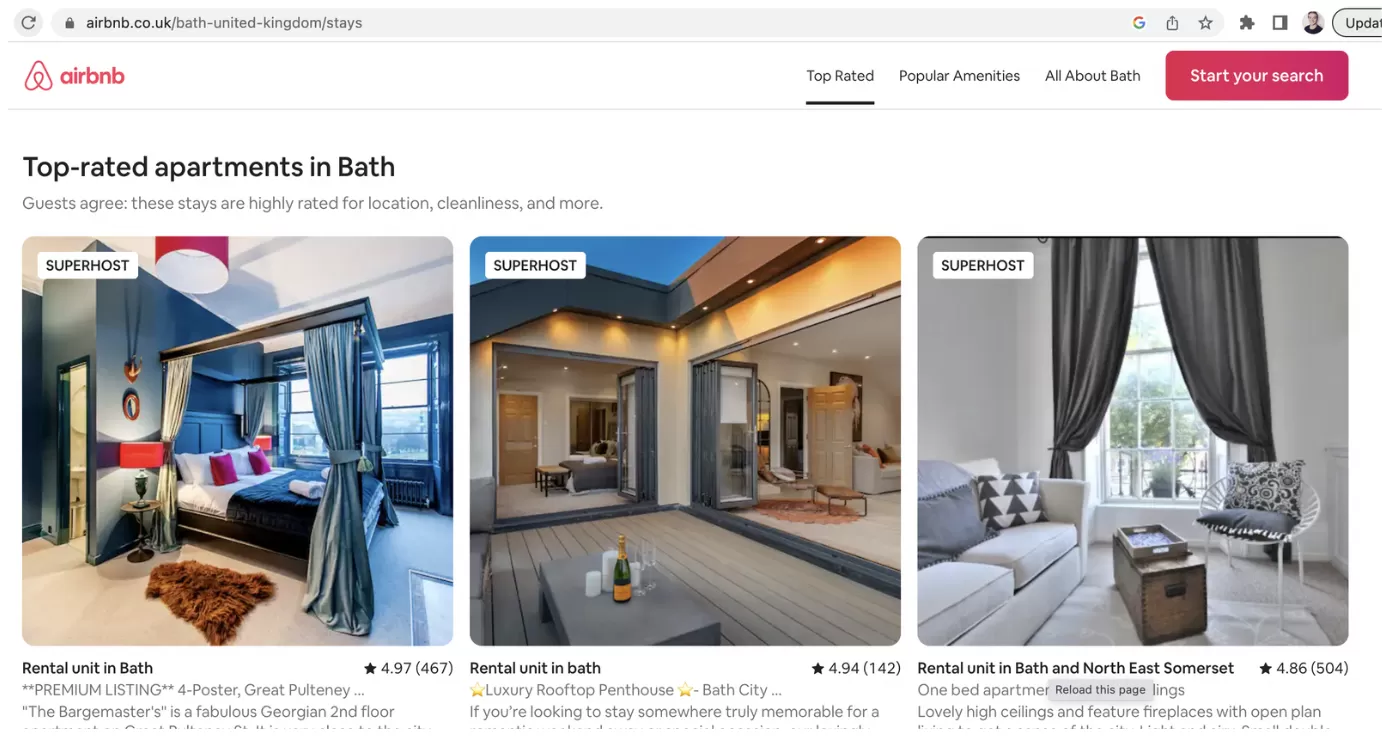This screenshot has width=1382, height=744.
Task: Open the All About Bath tab
Action: tap(1092, 76)
